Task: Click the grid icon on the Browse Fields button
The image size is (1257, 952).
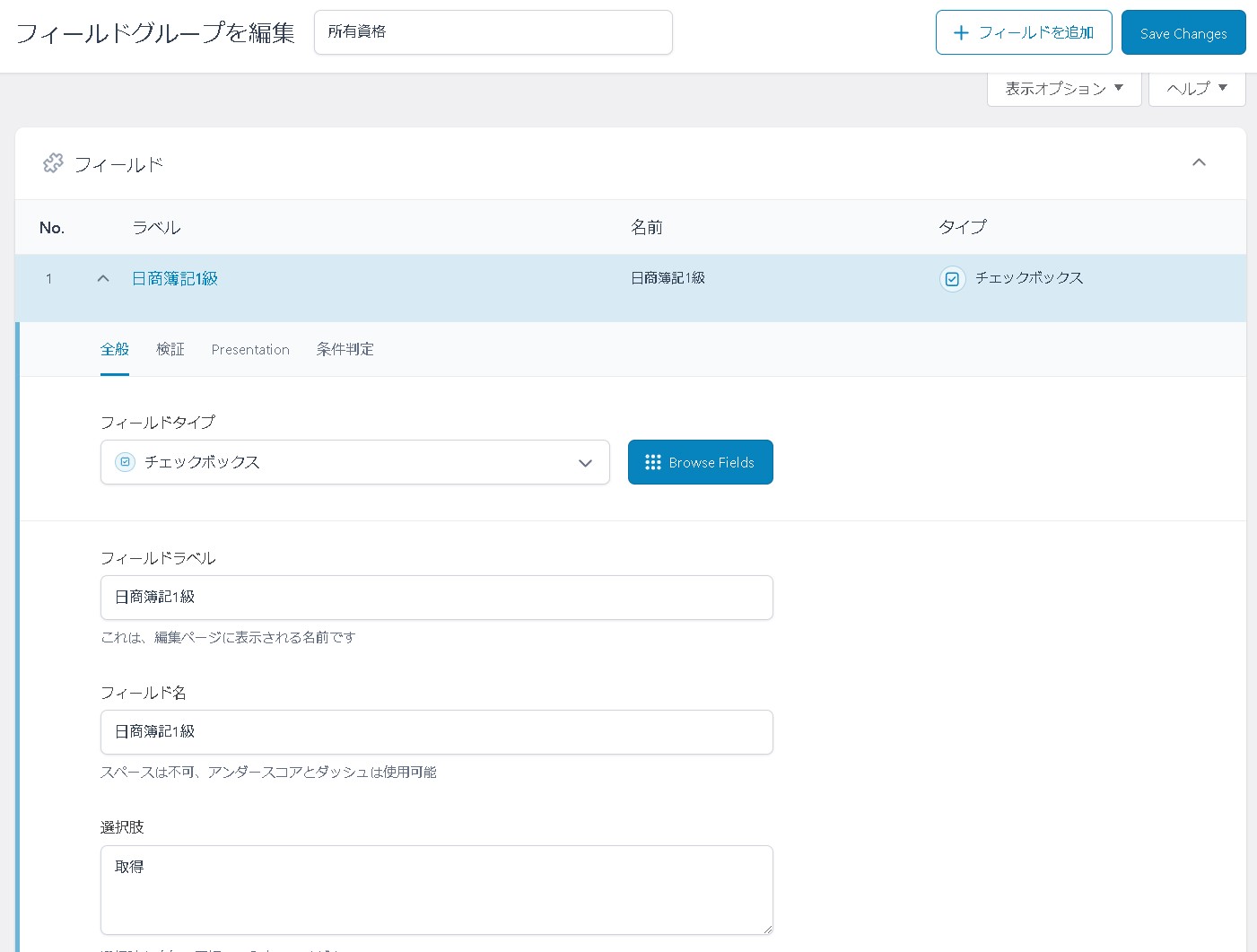Action: (653, 462)
